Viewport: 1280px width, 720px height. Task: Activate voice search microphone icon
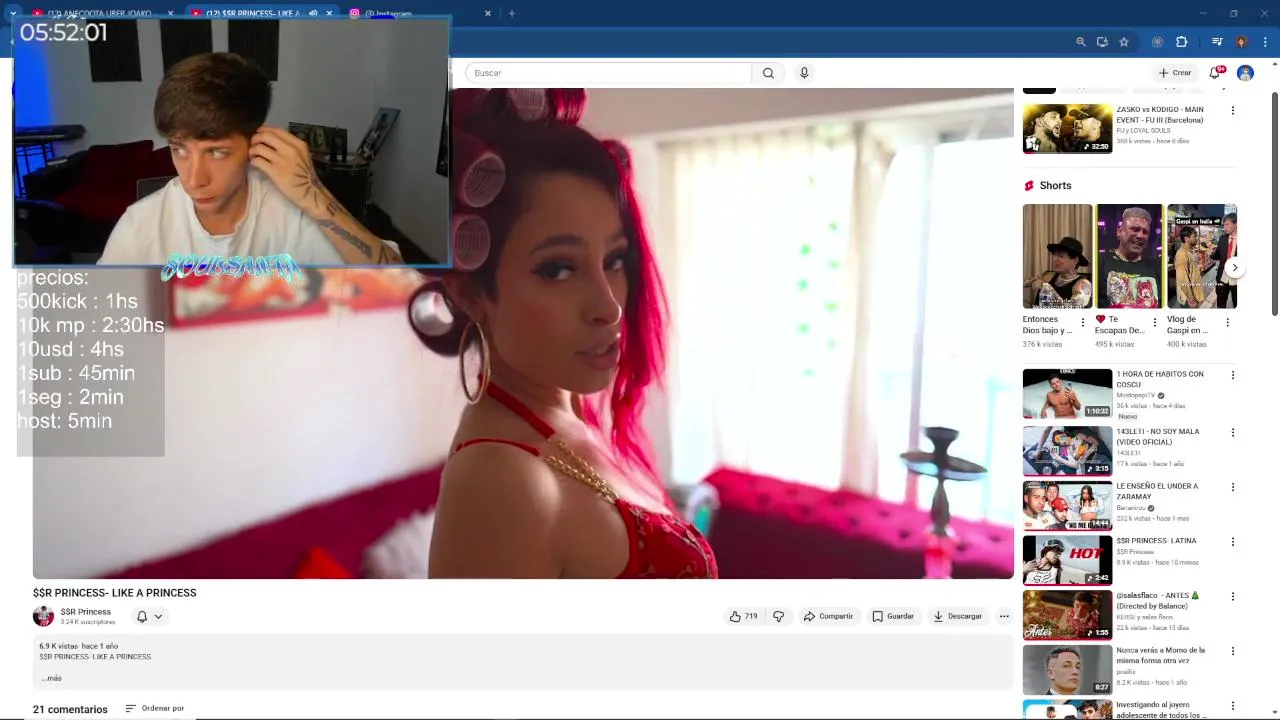click(x=804, y=73)
